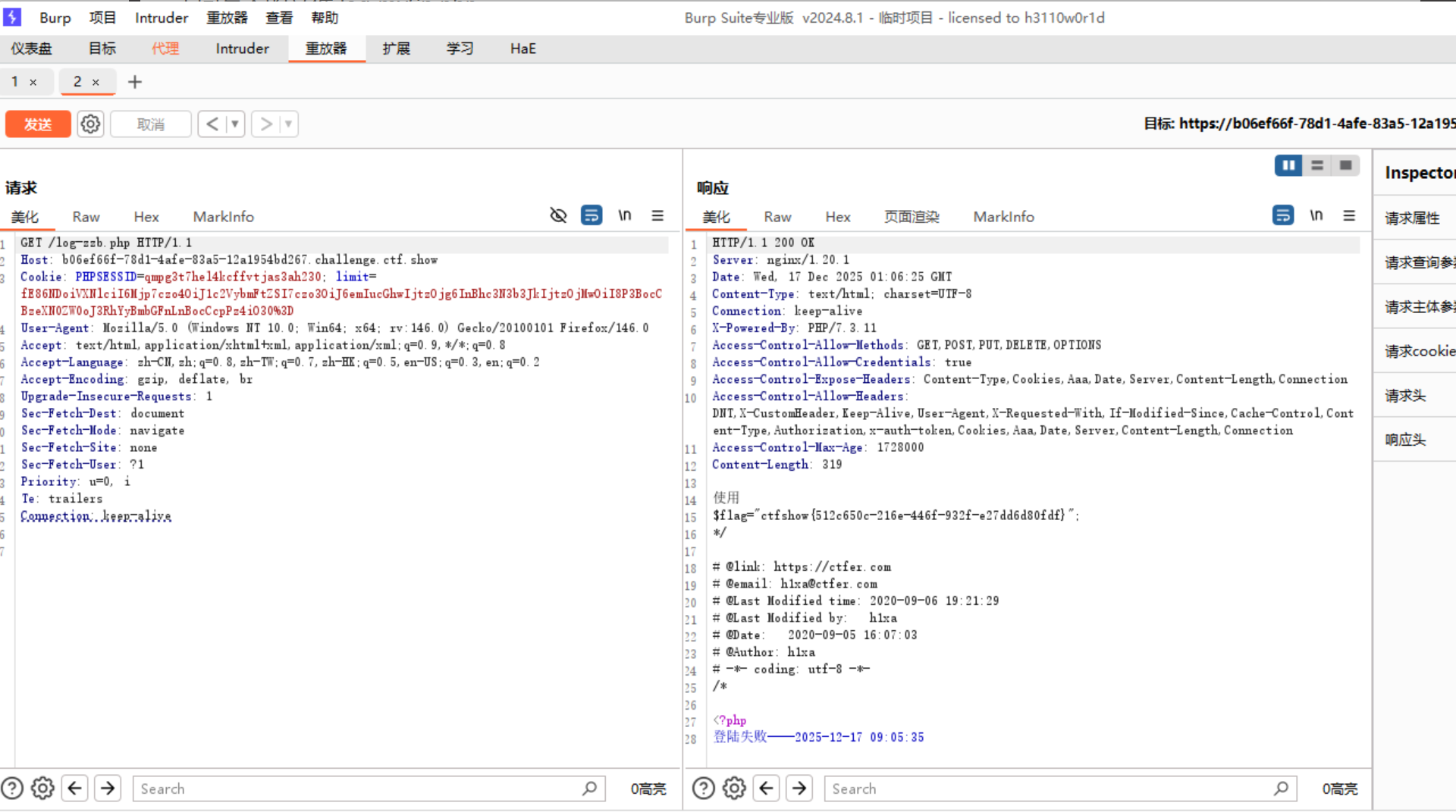The image size is (1456, 812).
Task: Toggle hide non-printable characters in request
Action: (558, 215)
